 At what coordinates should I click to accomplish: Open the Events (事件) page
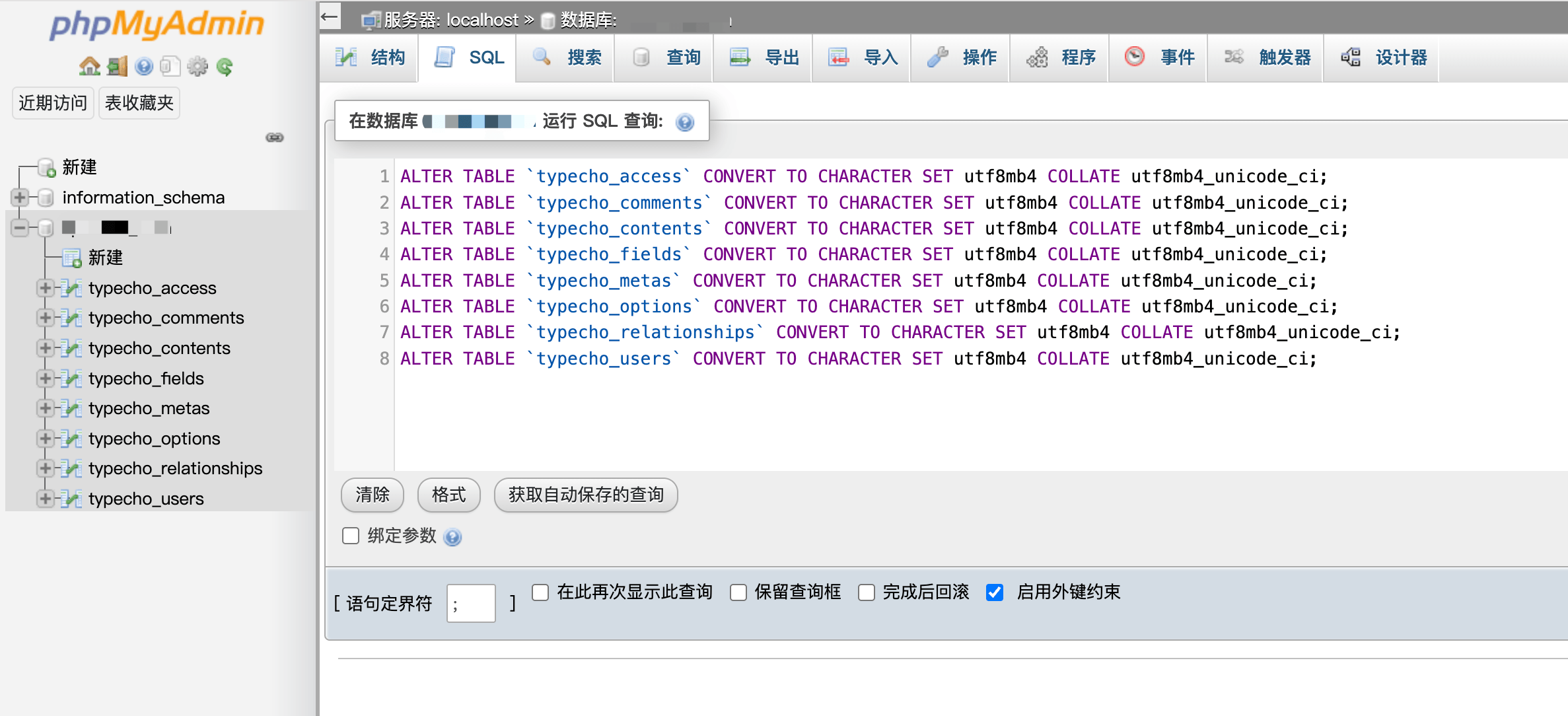[1158, 57]
